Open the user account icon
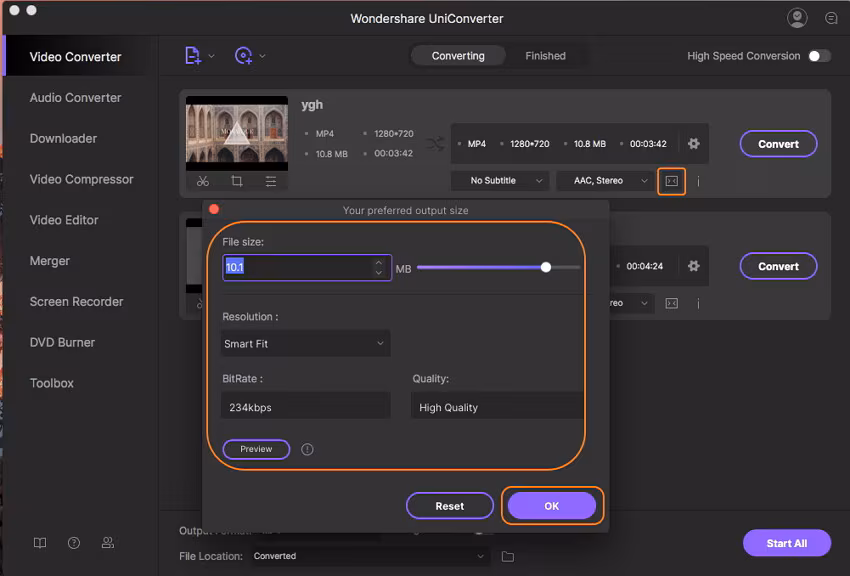The width and height of the screenshot is (850, 576). pos(797,18)
